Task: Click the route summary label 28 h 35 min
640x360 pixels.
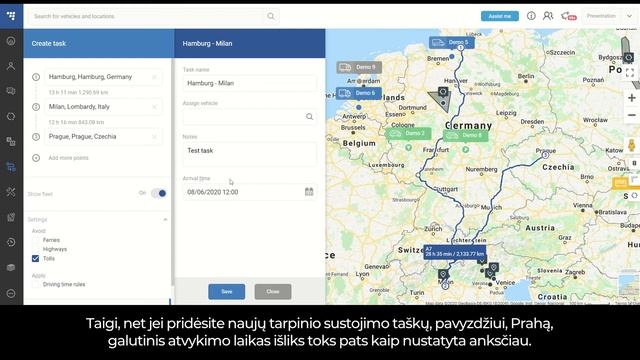Action: click(455, 251)
